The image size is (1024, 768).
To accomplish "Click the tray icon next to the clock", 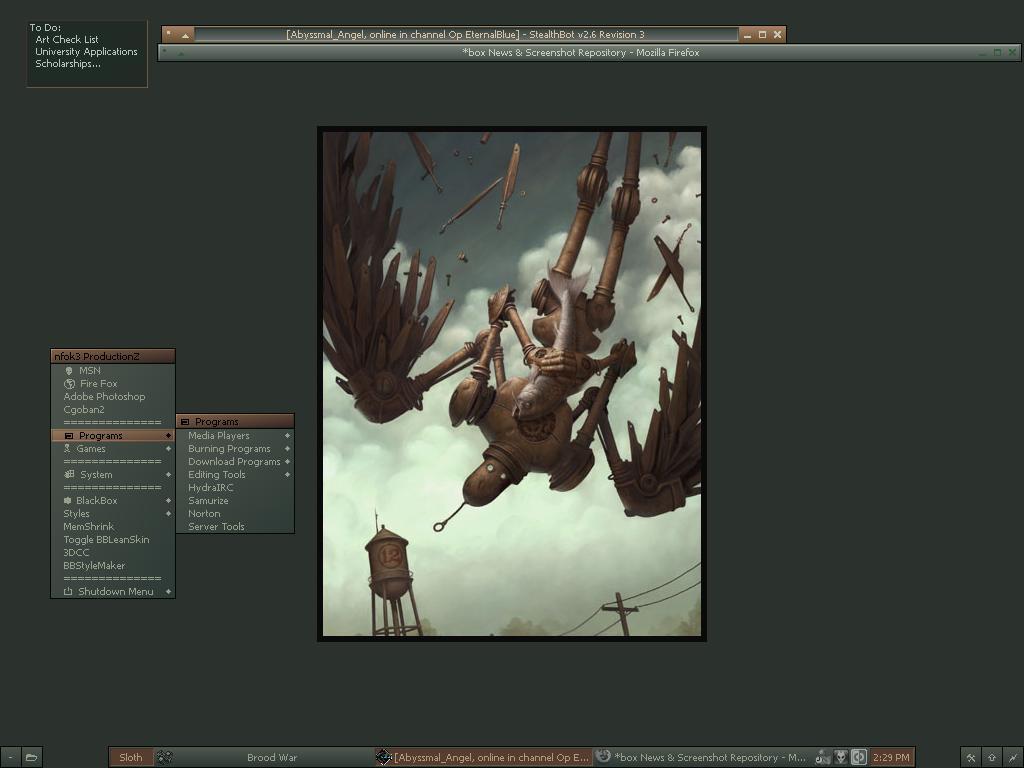I will point(859,758).
